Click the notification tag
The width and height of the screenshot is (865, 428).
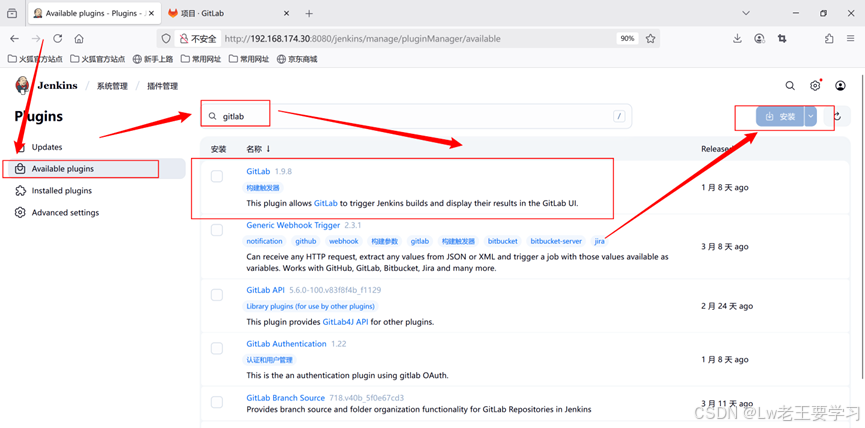coord(264,241)
